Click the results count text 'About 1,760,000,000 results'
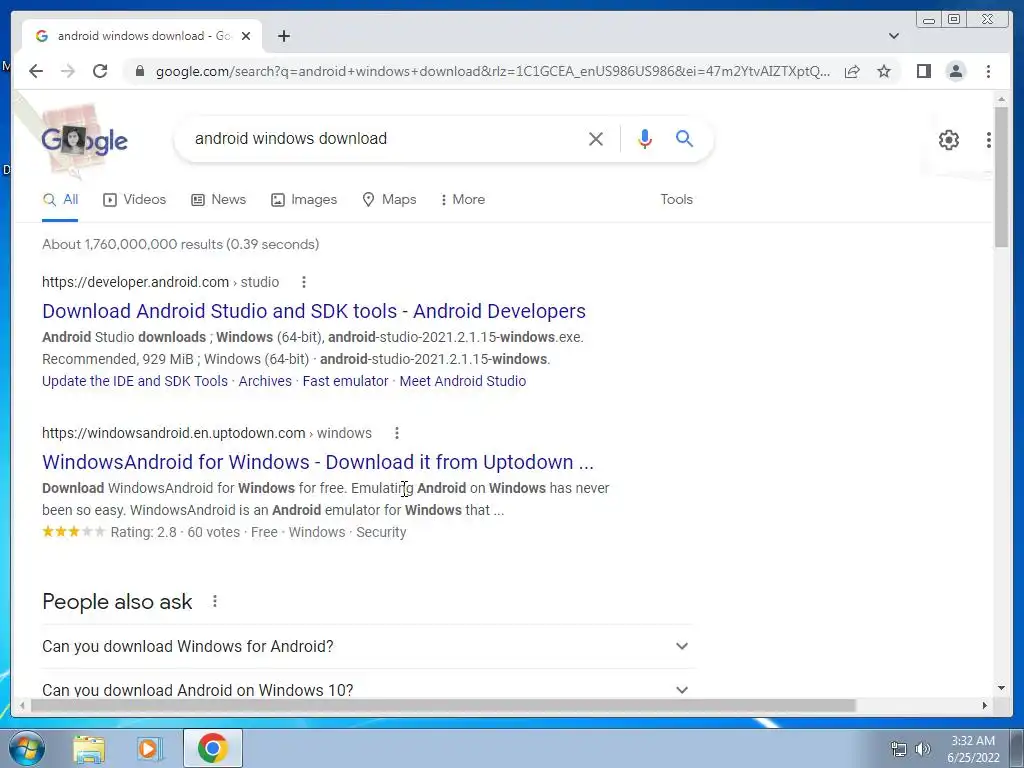Screen dimensions: 1024x768 click(x=133, y=244)
